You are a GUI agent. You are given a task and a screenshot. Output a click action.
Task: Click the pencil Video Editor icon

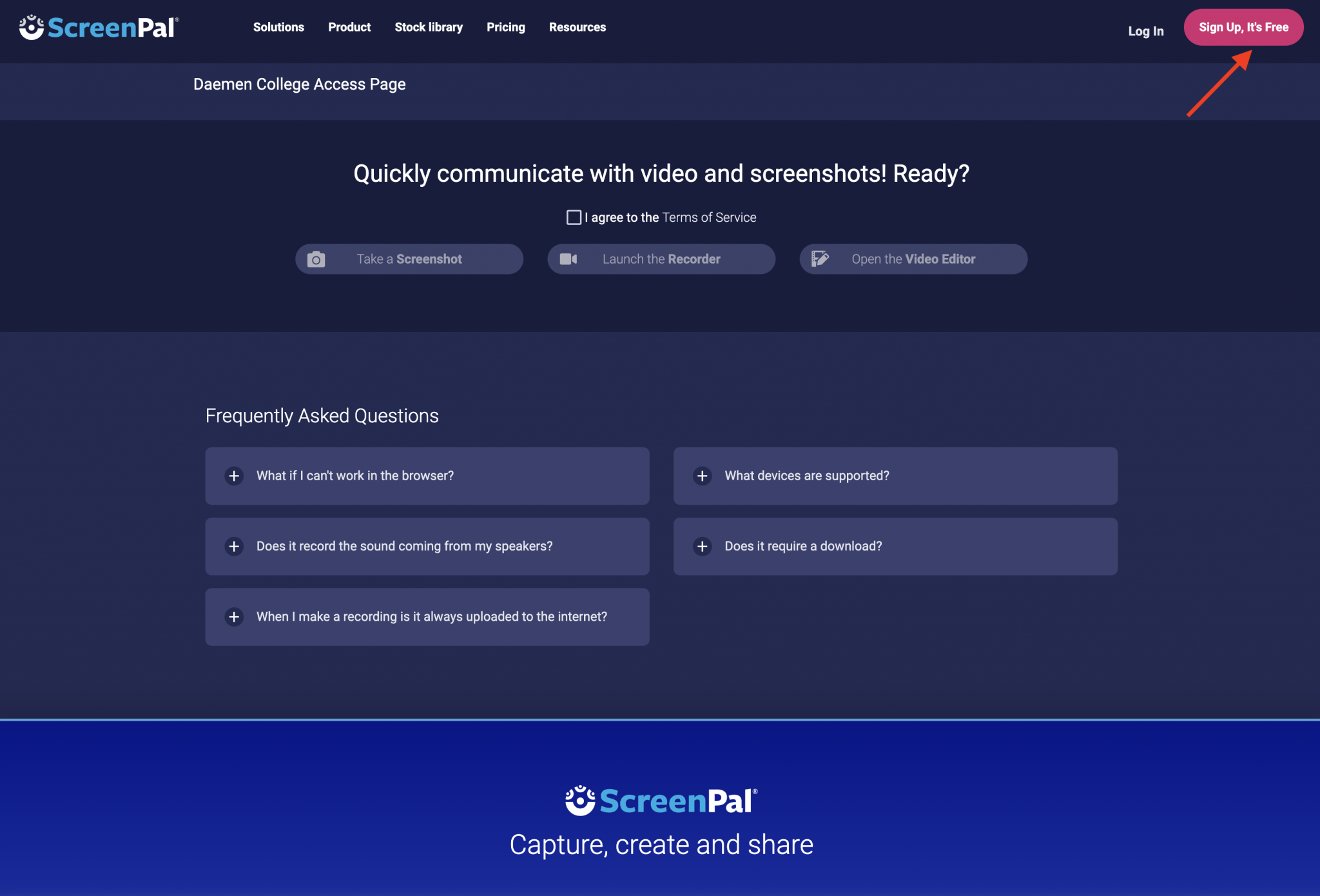820,258
